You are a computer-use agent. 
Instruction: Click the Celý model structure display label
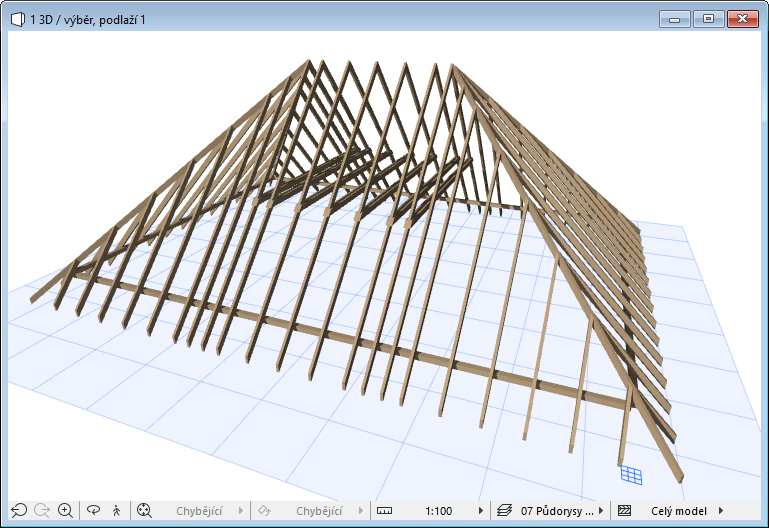coord(679,511)
